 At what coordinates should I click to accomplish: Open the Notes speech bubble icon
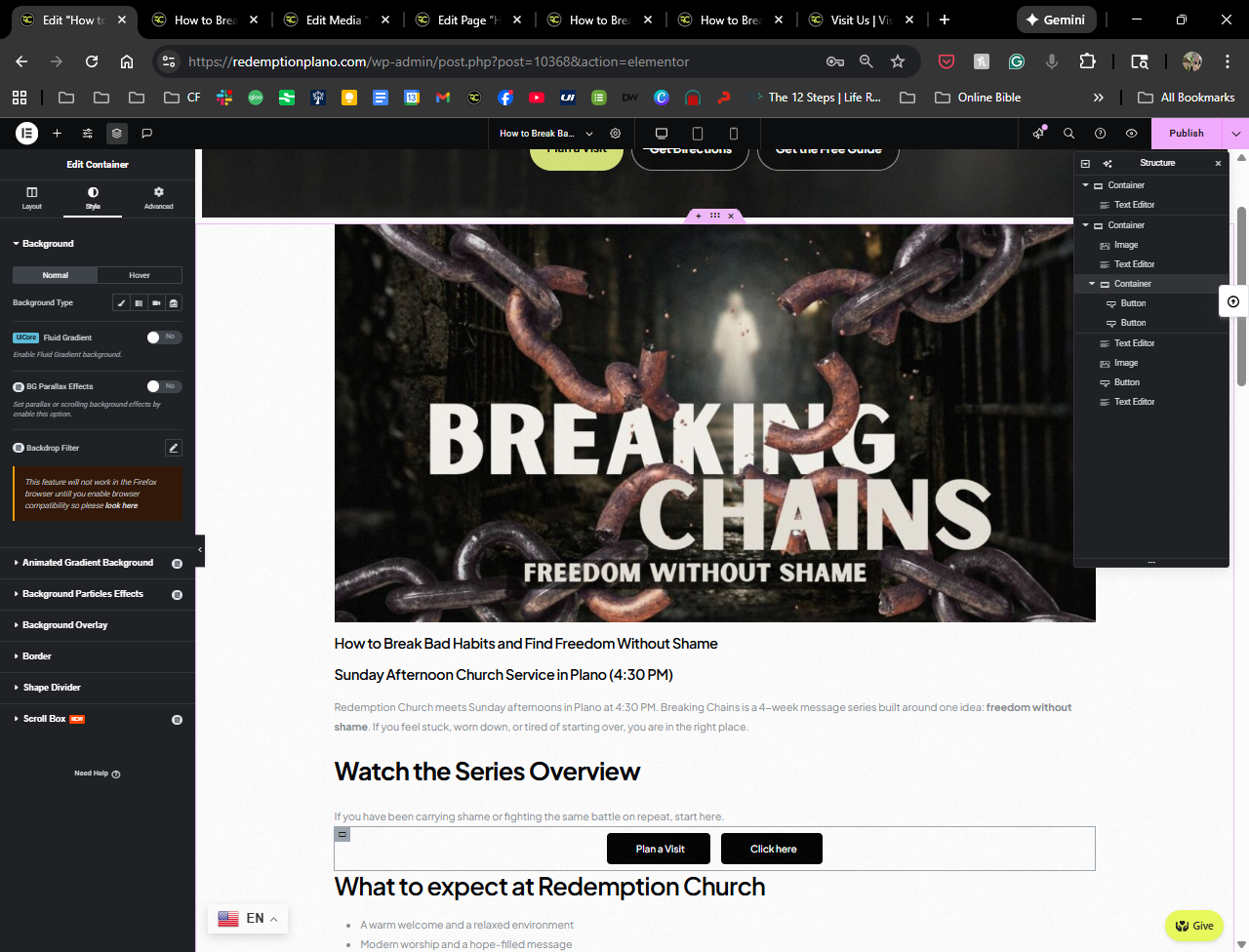tap(147, 134)
